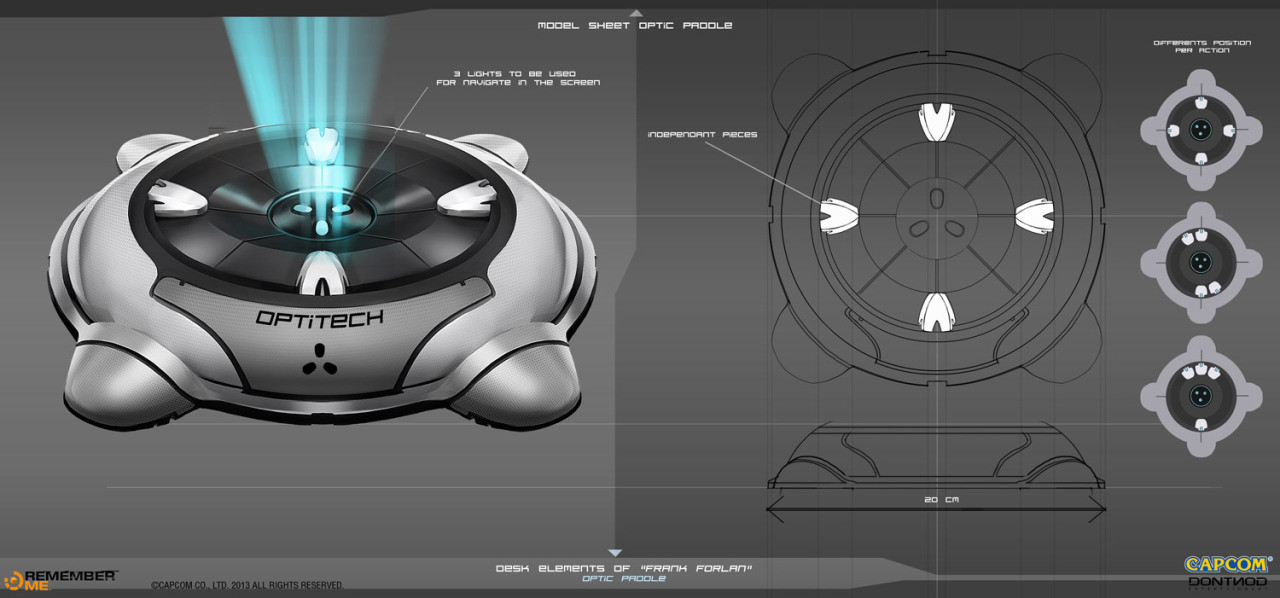Select the second position diagram in the column

point(1201,262)
